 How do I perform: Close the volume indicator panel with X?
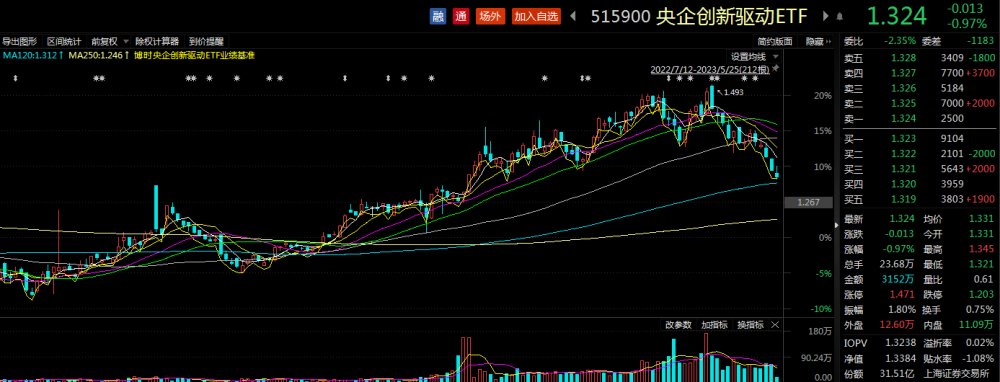[775, 325]
